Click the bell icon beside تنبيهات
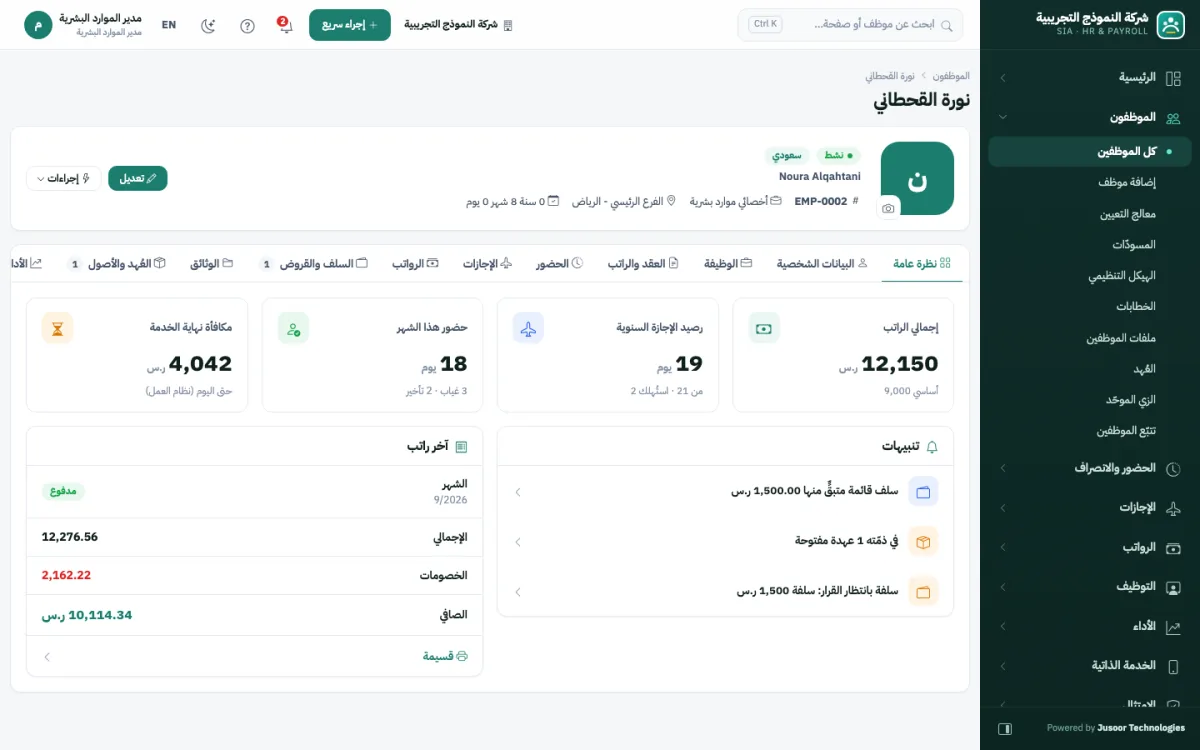This screenshot has height=750, width=1200. (x=932, y=447)
